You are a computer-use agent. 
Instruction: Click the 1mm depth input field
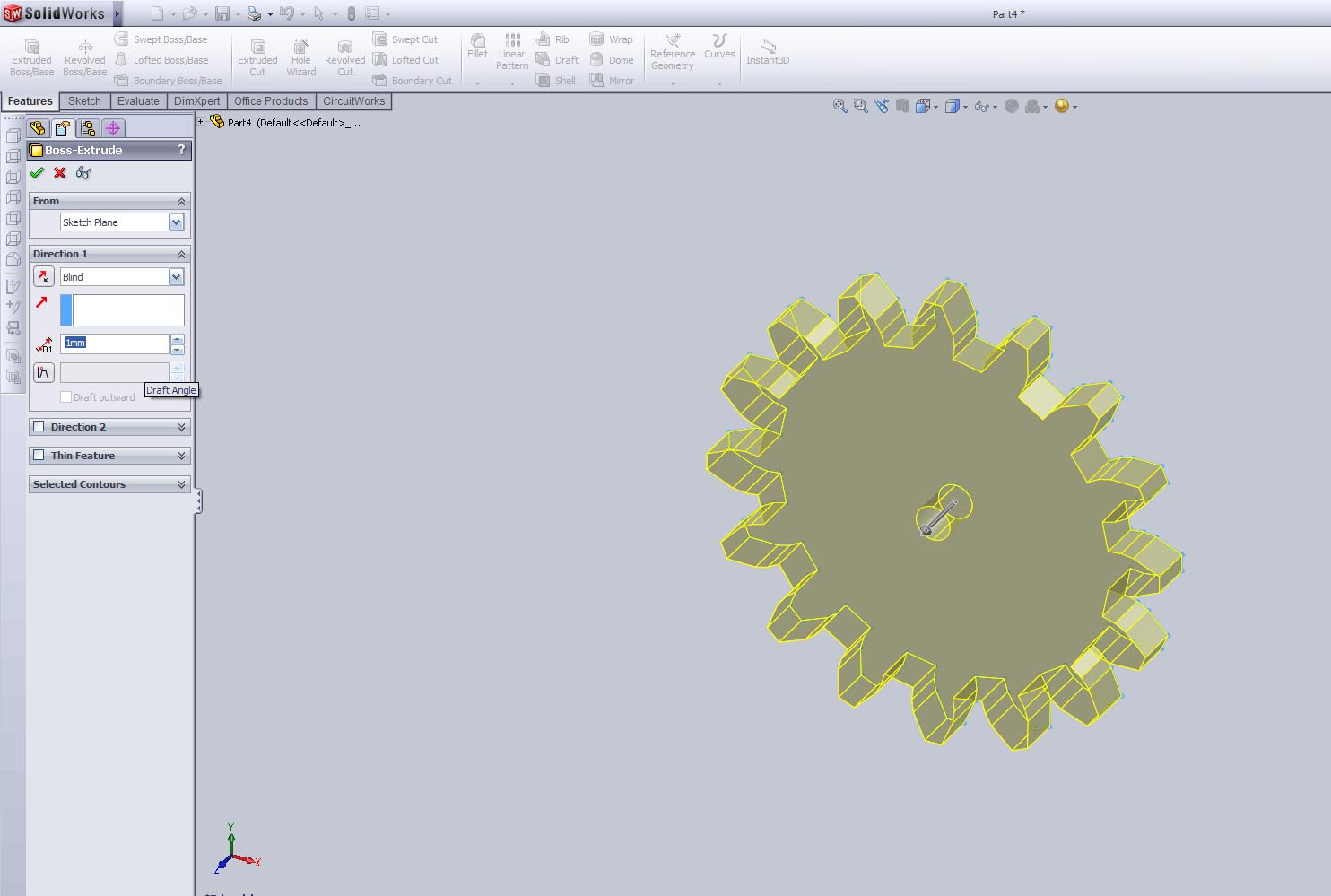click(x=115, y=343)
